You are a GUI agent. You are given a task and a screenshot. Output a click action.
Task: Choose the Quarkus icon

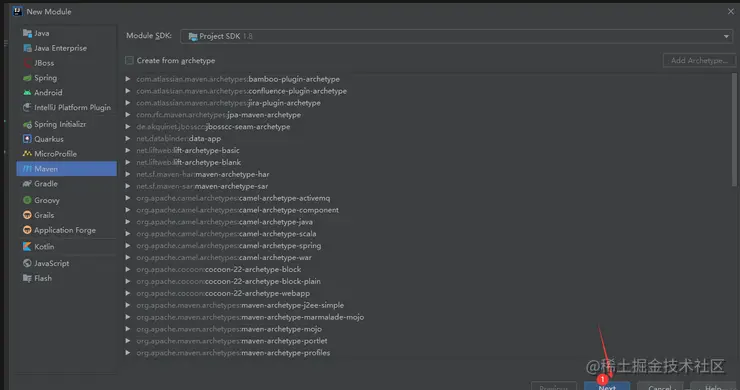(x=27, y=139)
